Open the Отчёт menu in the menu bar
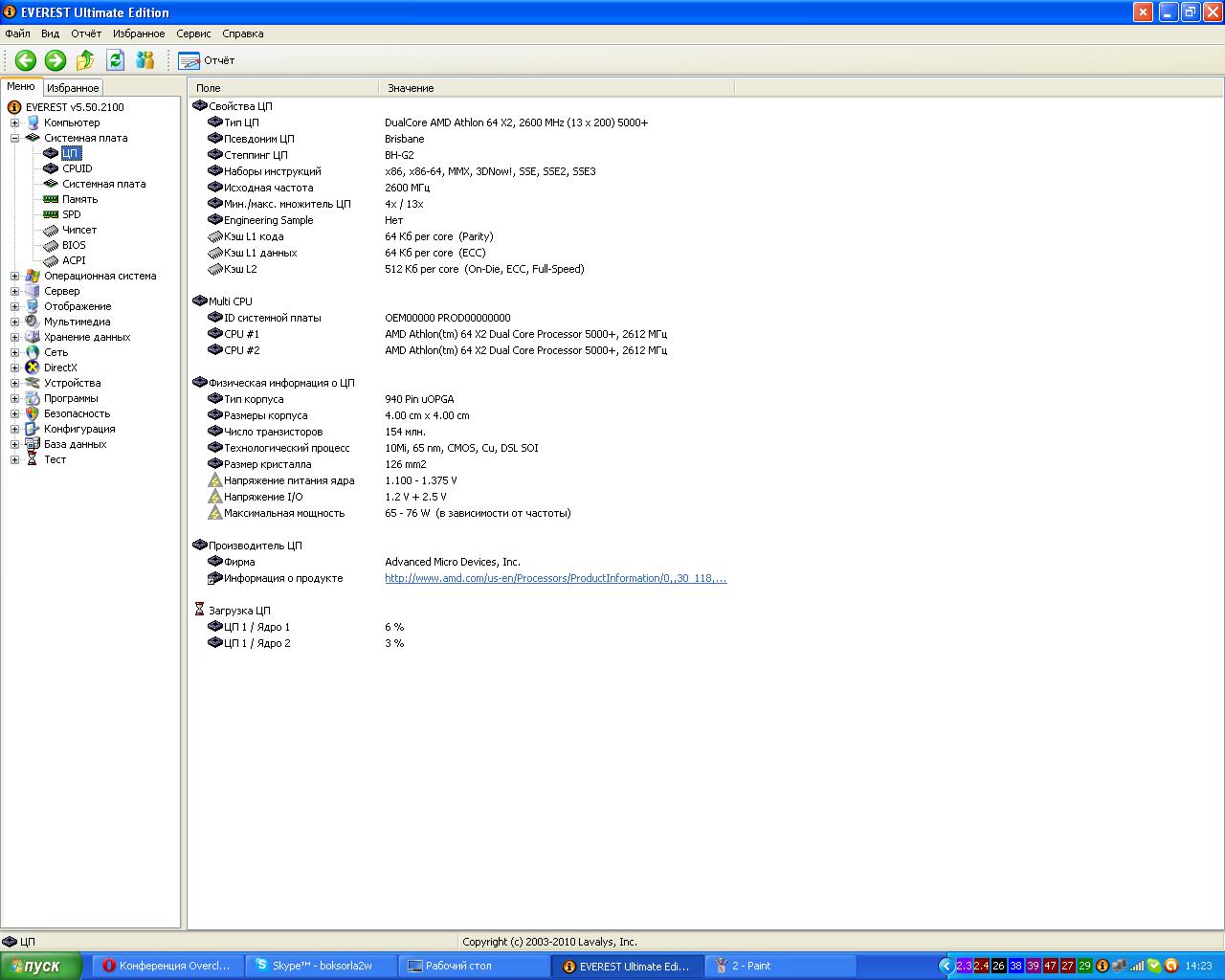The image size is (1225, 980). (x=86, y=33)
